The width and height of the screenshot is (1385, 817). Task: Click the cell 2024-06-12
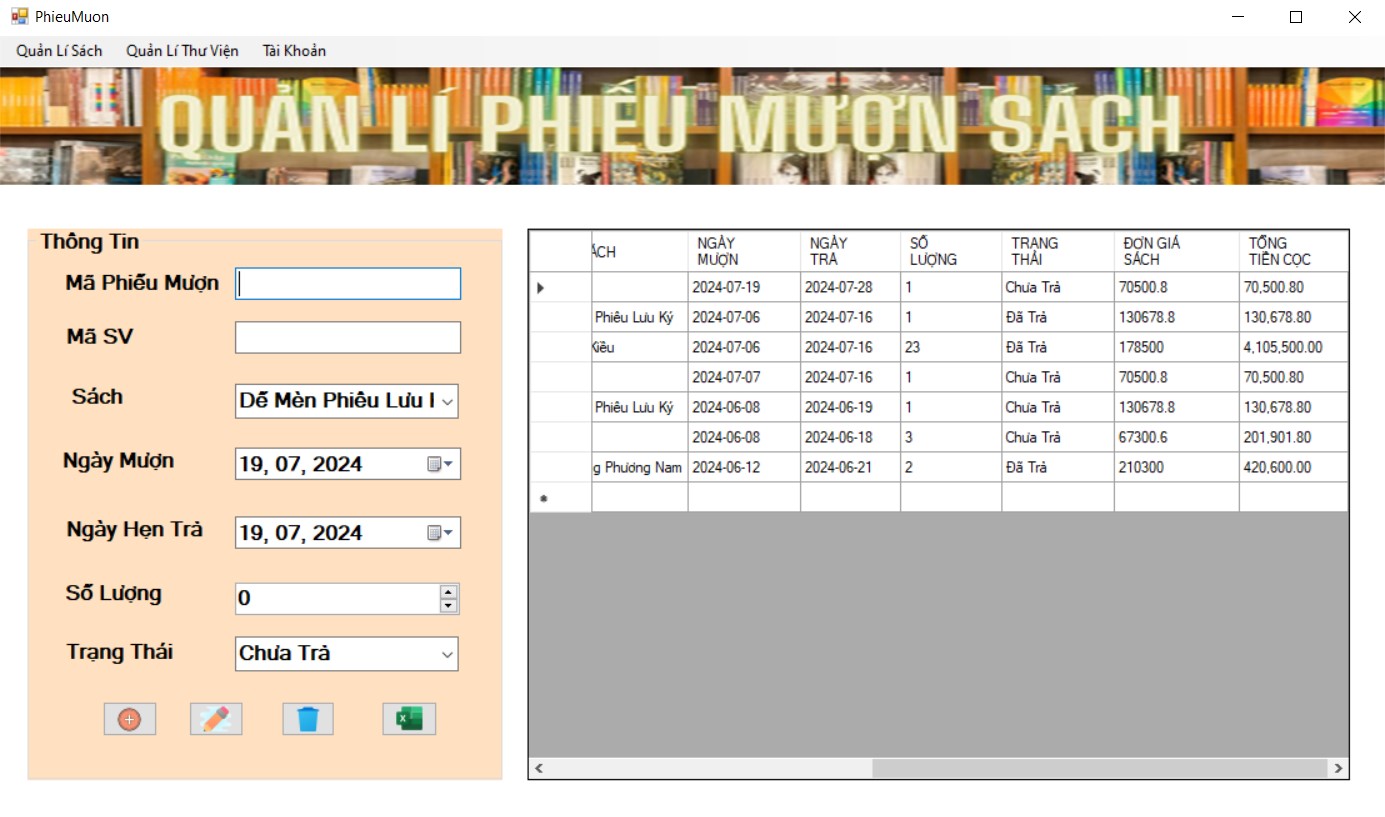(744, 467)
